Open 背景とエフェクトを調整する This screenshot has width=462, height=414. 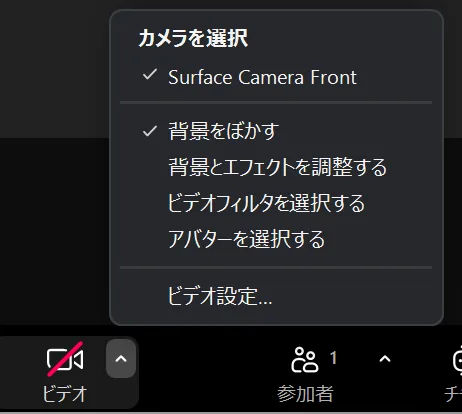276,167
